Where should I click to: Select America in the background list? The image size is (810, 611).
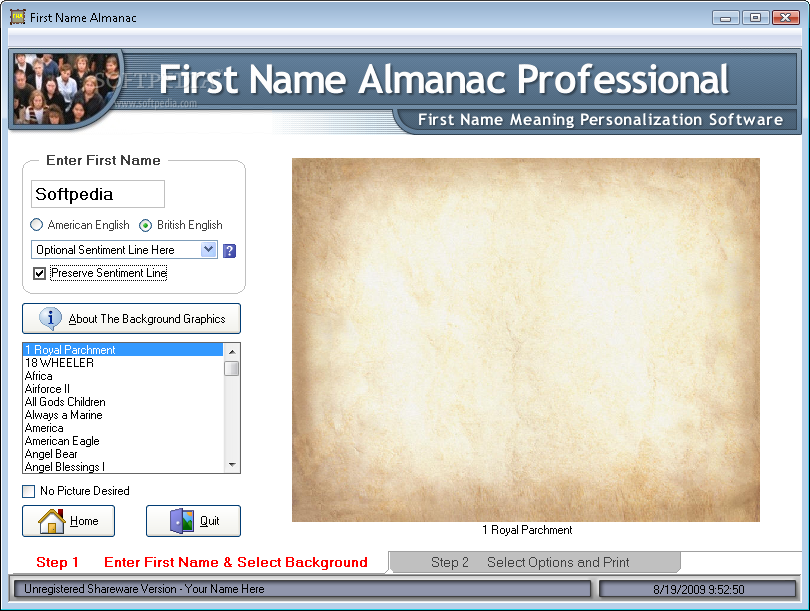click(123, 428)
